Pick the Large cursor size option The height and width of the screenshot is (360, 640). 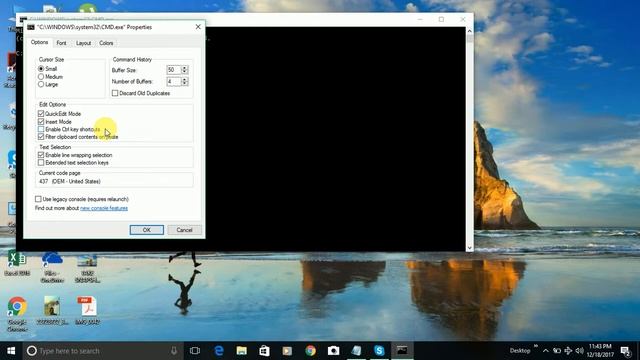pyautogui.click(x=41, y=84)
